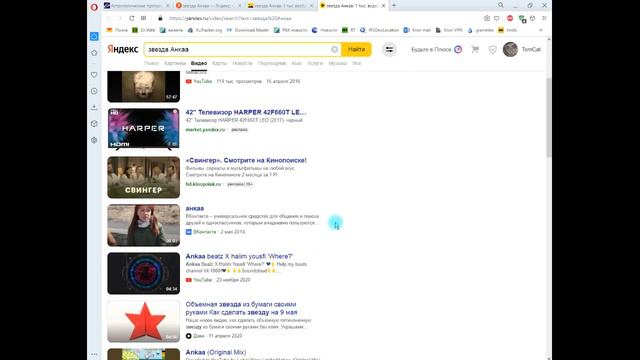This screenshot has width=640, height=360.
Task: Open Yandex search filters settings button
Action: tap(389, 49)
